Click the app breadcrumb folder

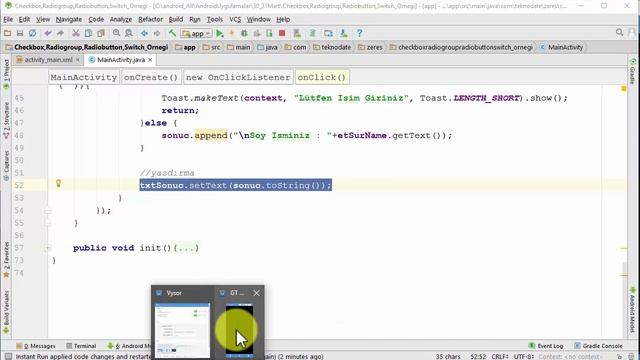point(185,47)
